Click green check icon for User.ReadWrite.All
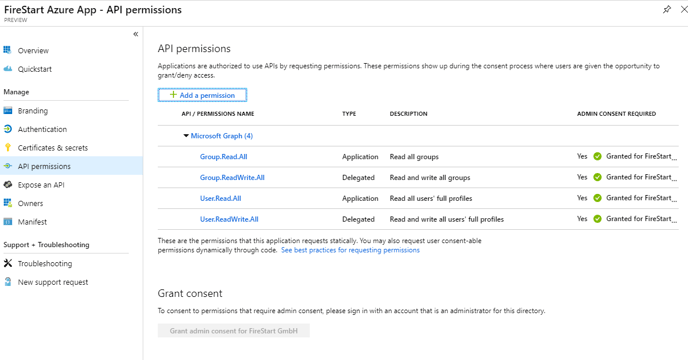This screenshot has height=360, width=688. point(597,219)
